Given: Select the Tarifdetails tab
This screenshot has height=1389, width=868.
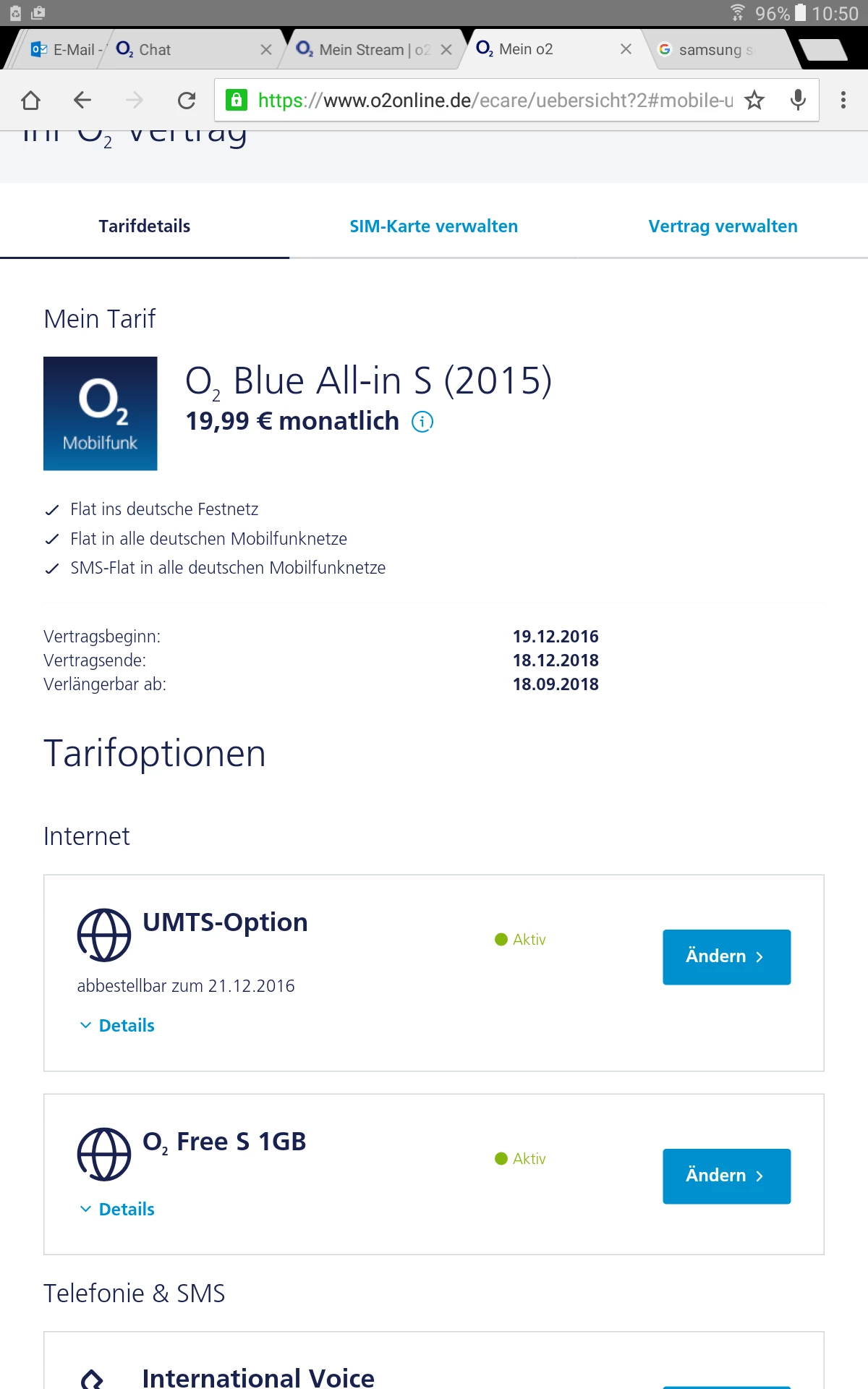Looking at the screenshot, I should (145, 226).
